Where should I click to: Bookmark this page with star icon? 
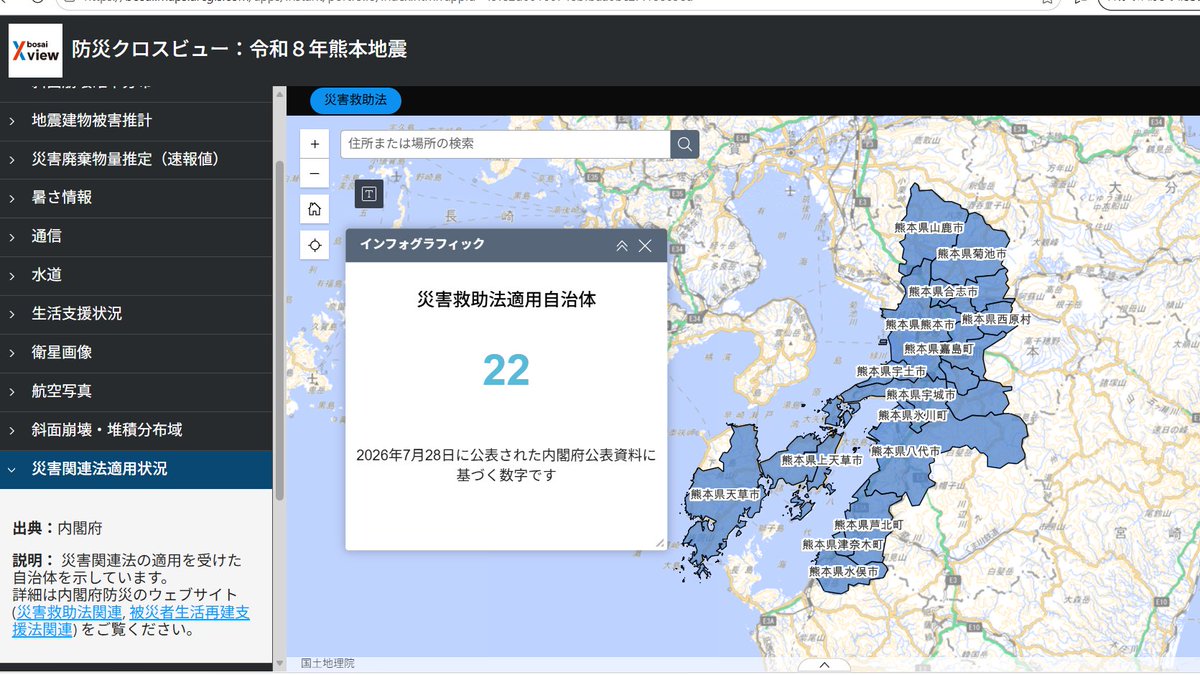coord(1047,3)
